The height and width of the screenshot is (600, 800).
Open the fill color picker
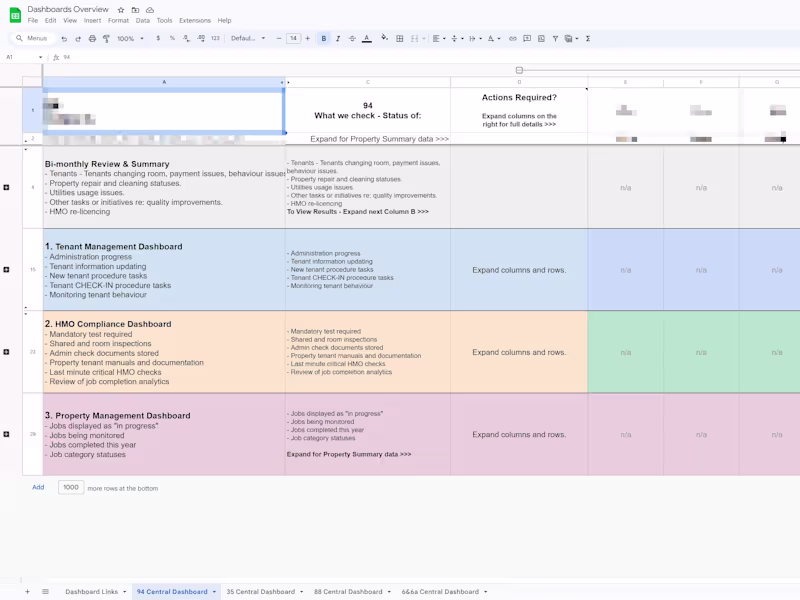pos(382,38)
